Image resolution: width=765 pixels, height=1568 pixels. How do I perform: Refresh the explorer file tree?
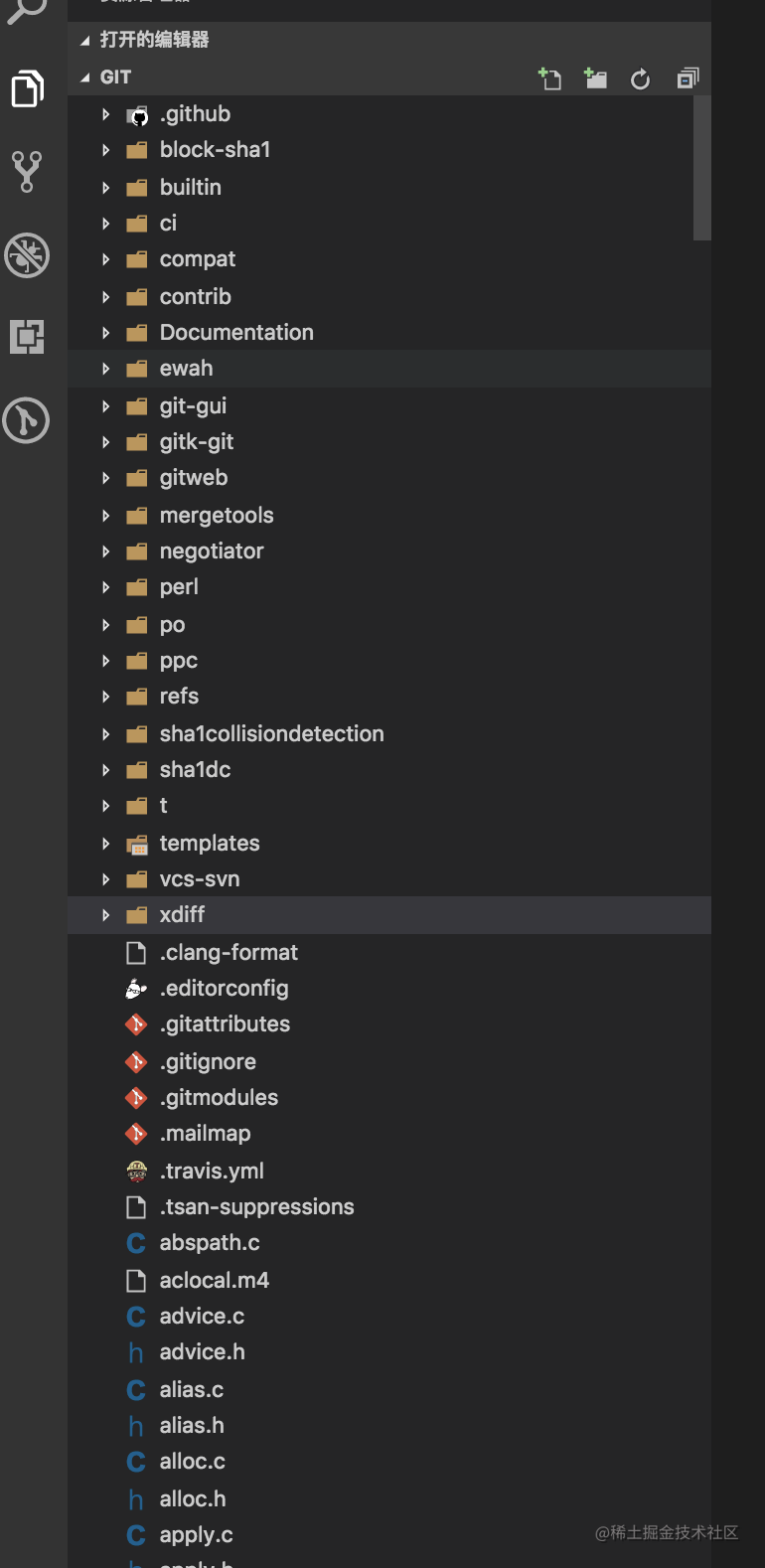pos(641,78)
